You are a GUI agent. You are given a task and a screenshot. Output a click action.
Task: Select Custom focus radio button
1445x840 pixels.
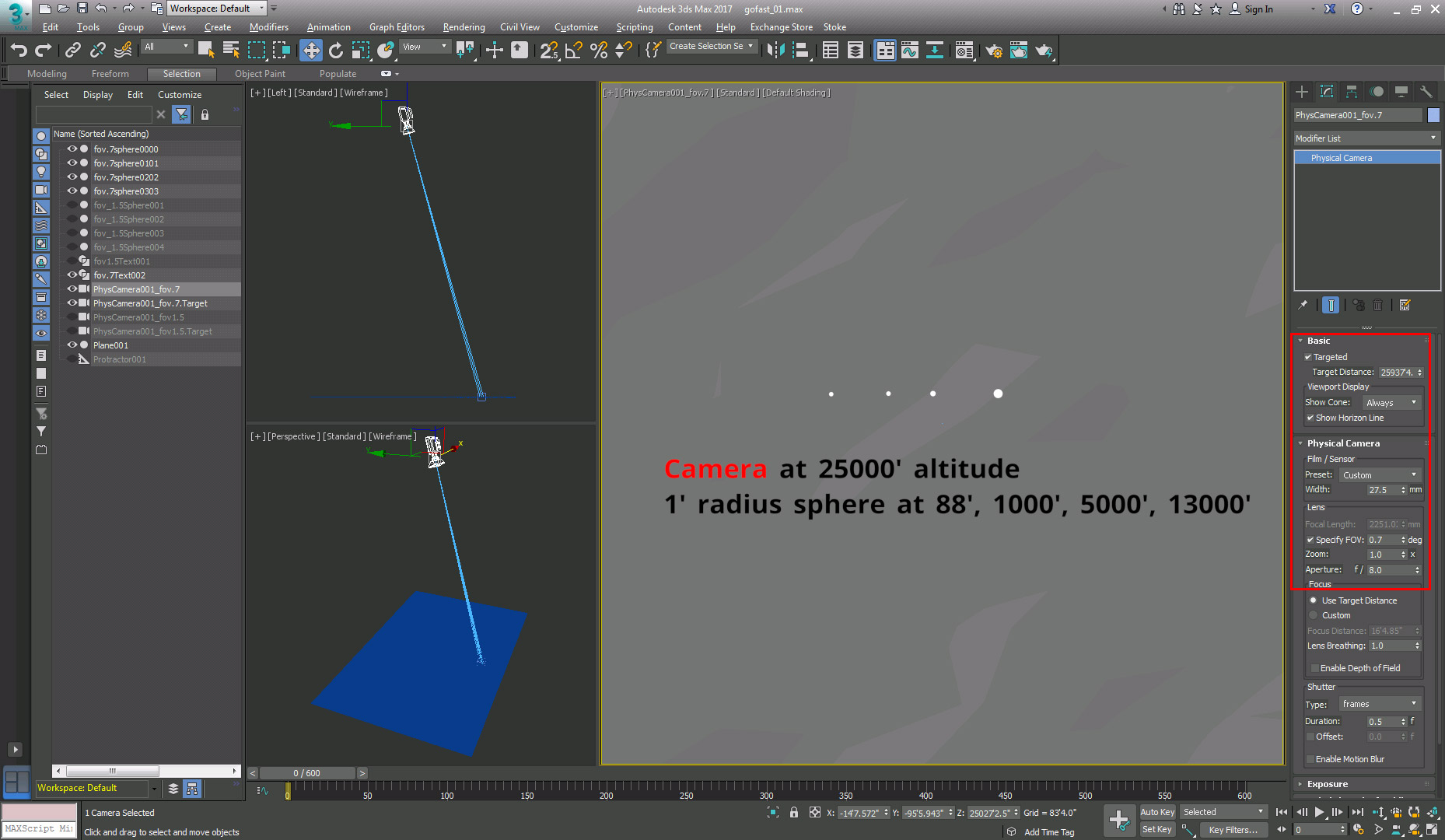click(1314, 615)
